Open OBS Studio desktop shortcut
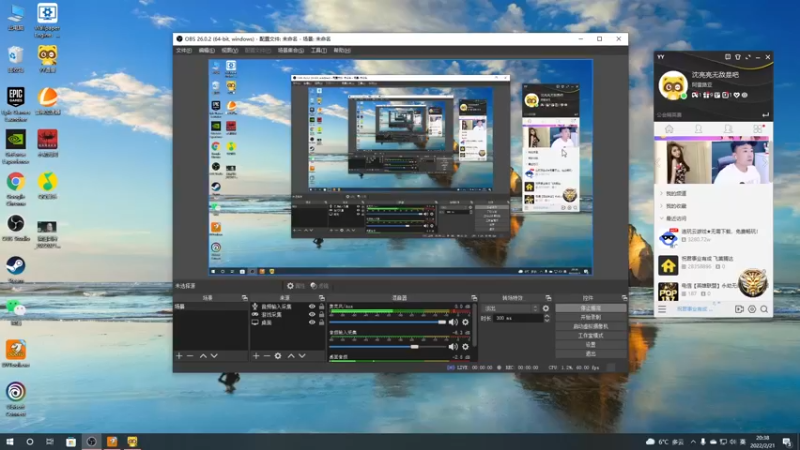The height and width of the screenshot is (450, 800). (16, 228)
